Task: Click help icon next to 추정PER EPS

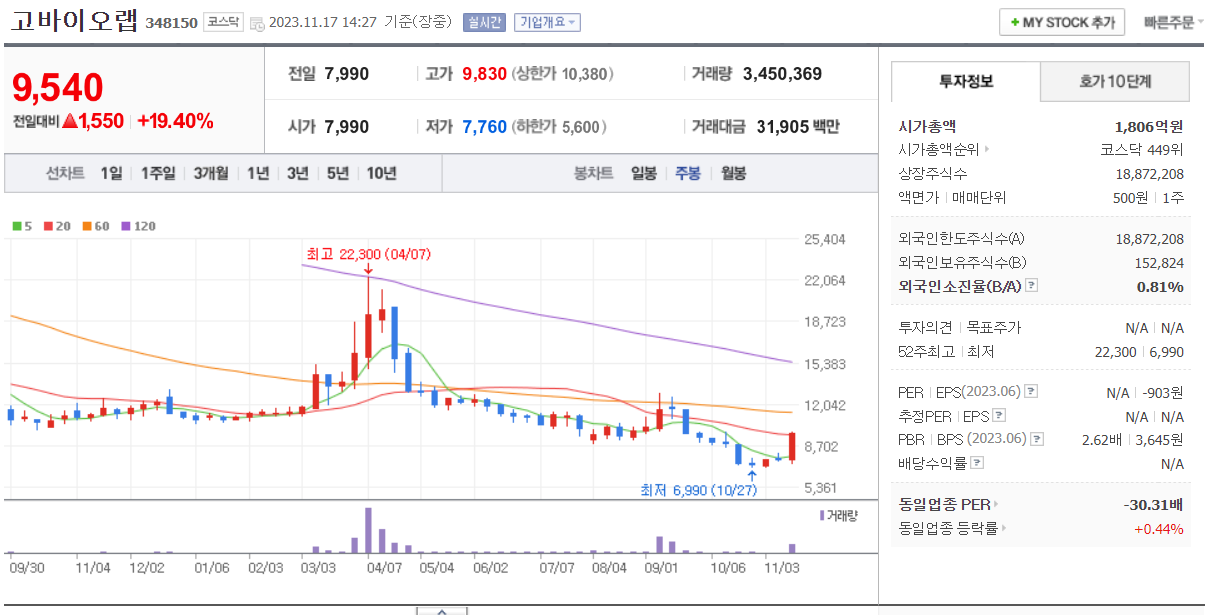Action: tap(998, 416)
